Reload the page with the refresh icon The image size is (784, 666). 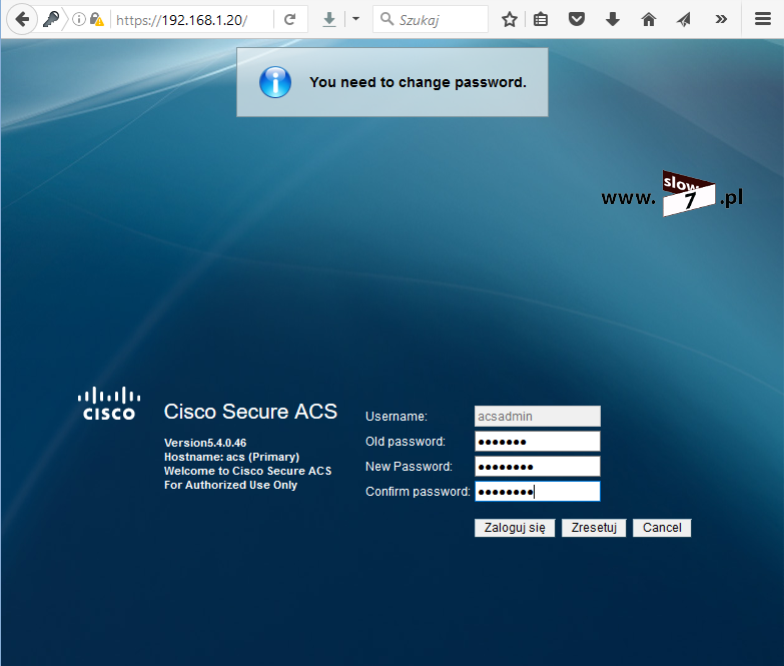pyautogui.click(x=290, y=20)
